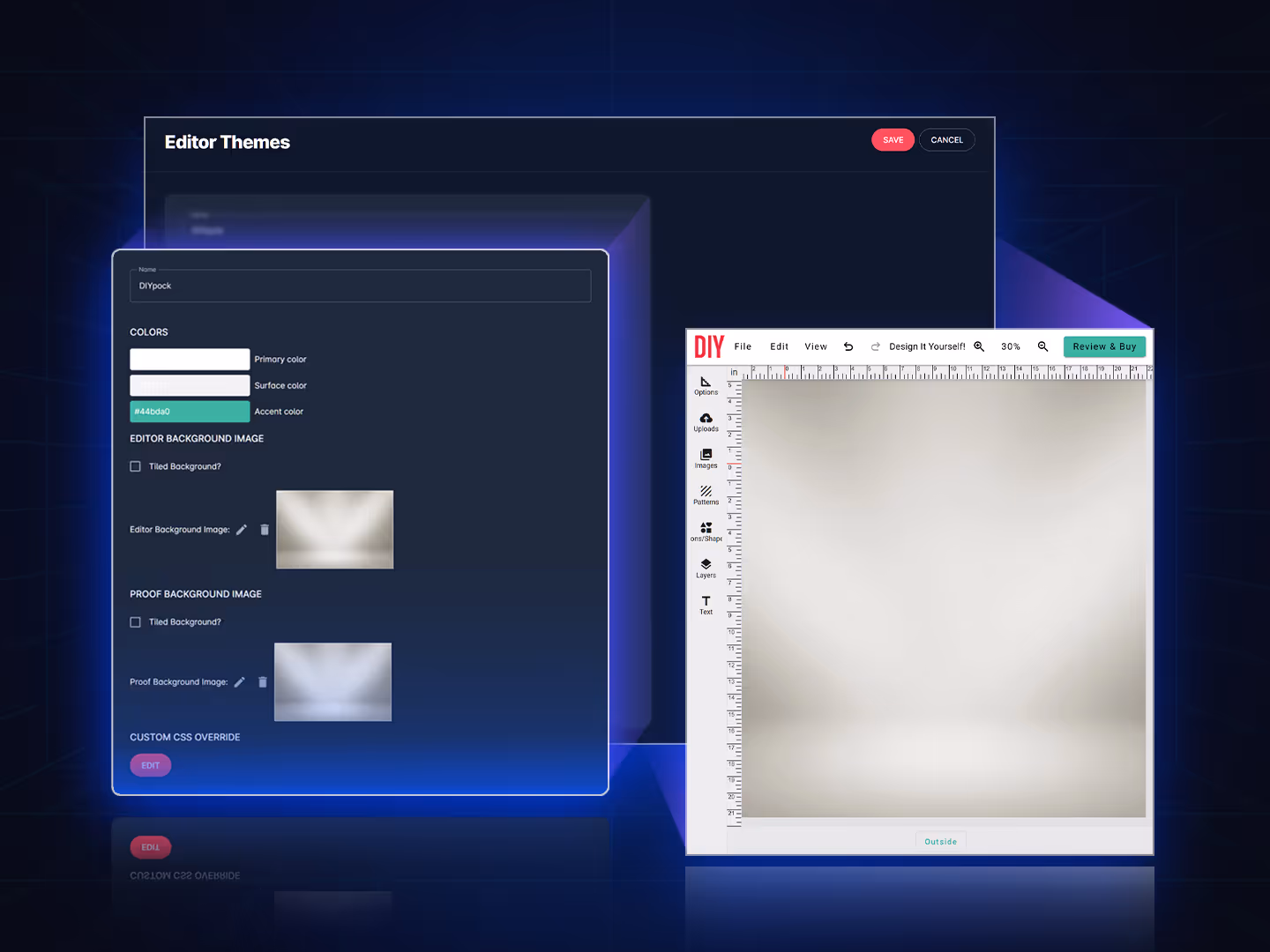Viewport: 1270px width, 952px height.
Task: Open the File menu
Action: click(x=743, y=346)
